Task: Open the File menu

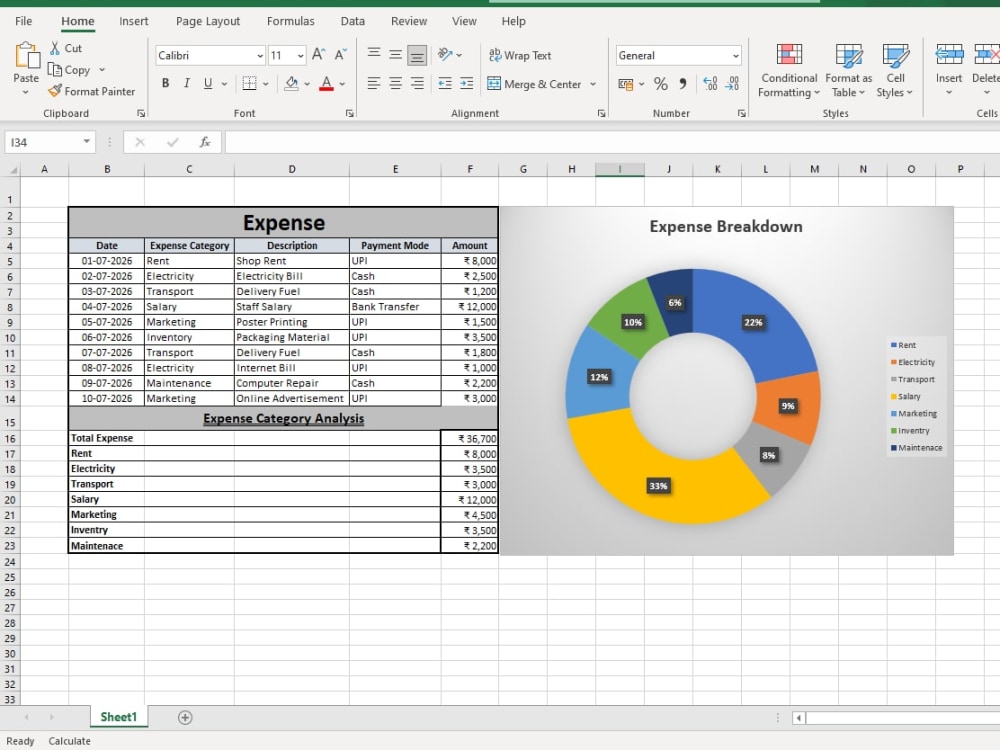Action: click(x=24, y=21)
